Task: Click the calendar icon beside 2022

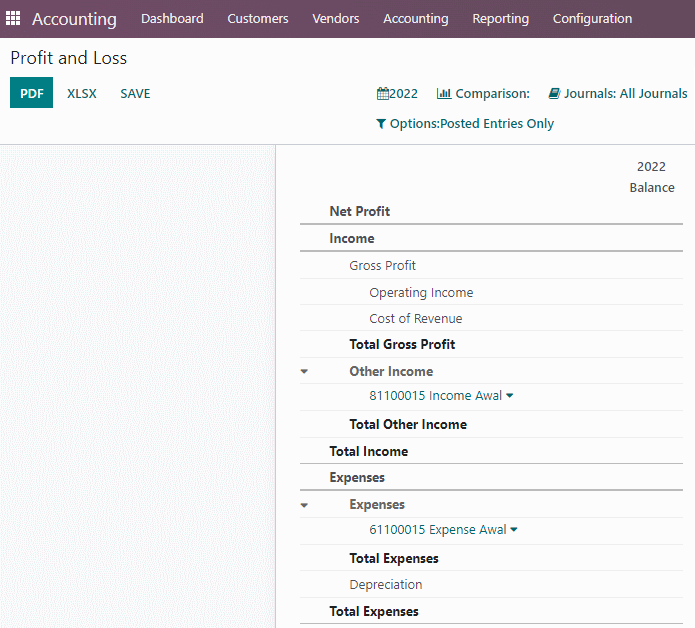Action: [383, 94]
